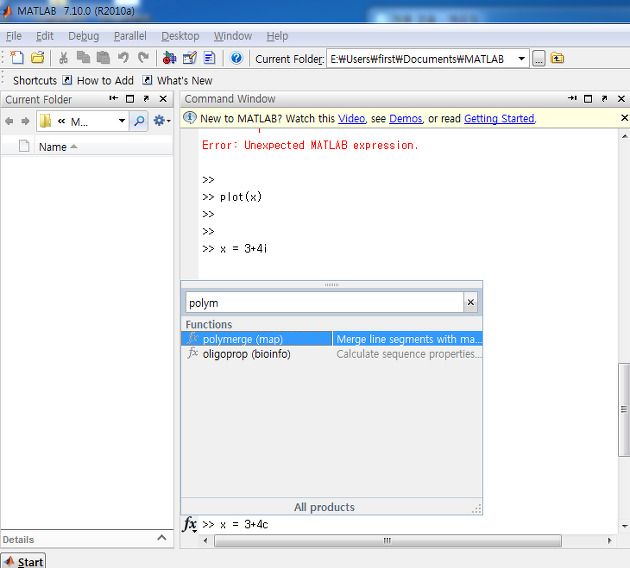Open the Help menu
The width and height of the screenshot is (630, 568).
coord(277,36)
